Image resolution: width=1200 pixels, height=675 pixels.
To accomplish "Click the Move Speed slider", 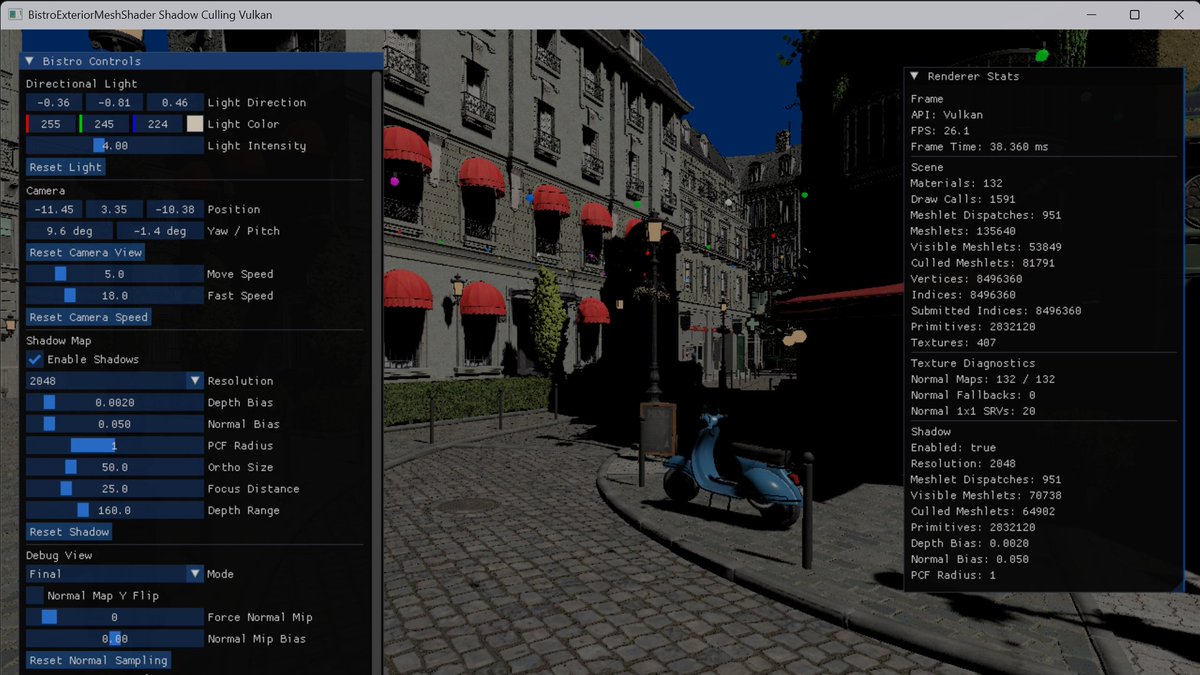I will point(115,274).
